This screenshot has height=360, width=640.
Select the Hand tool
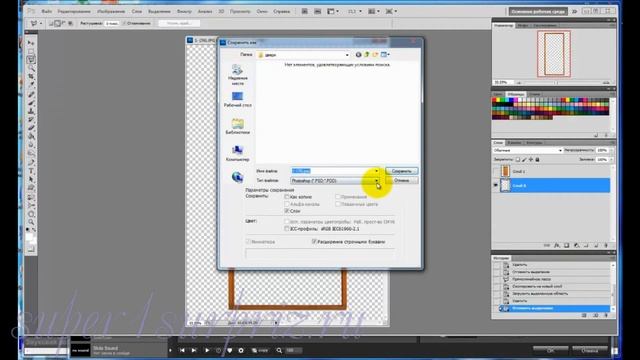click(x=31, y=214)
